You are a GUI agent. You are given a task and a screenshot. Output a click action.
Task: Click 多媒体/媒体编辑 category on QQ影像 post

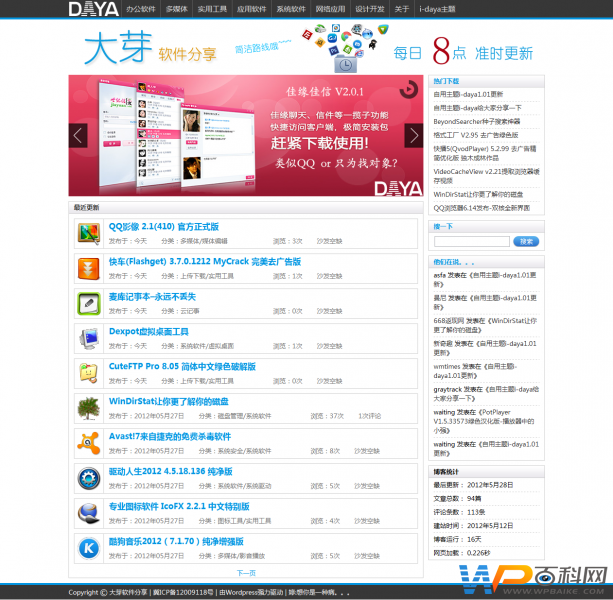click(204, 241)
